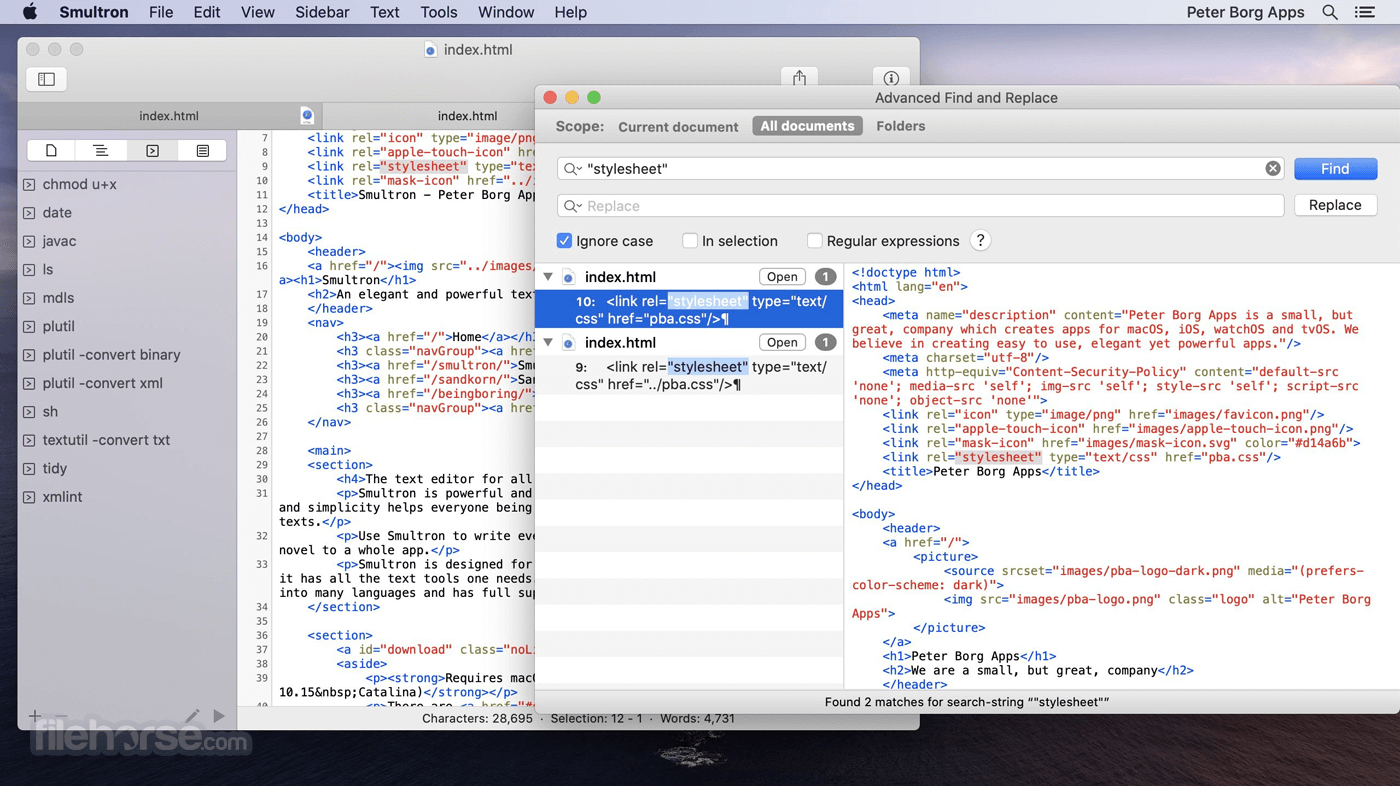Set scope to Current document

click(x=678, y=127)
